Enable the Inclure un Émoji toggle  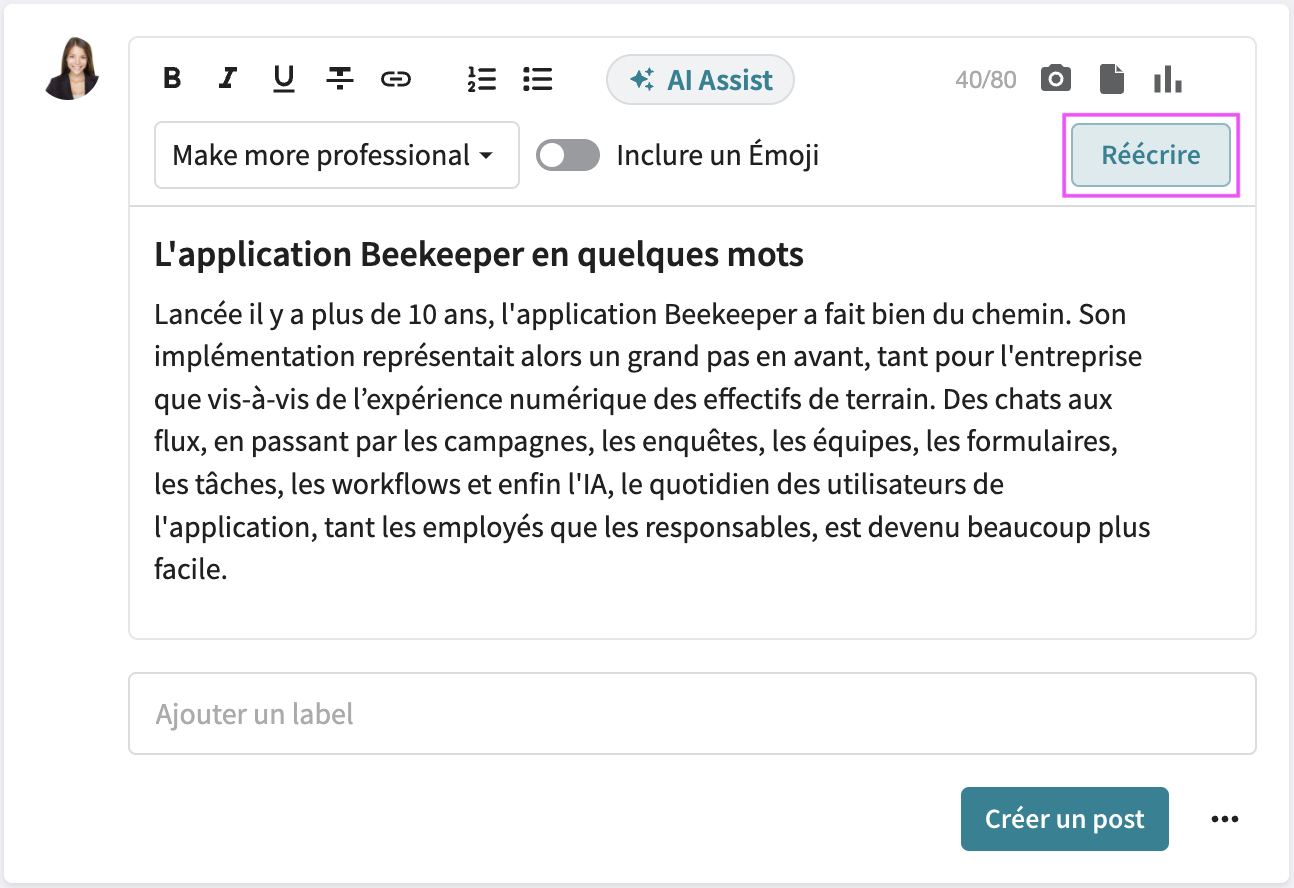point(567,155)
